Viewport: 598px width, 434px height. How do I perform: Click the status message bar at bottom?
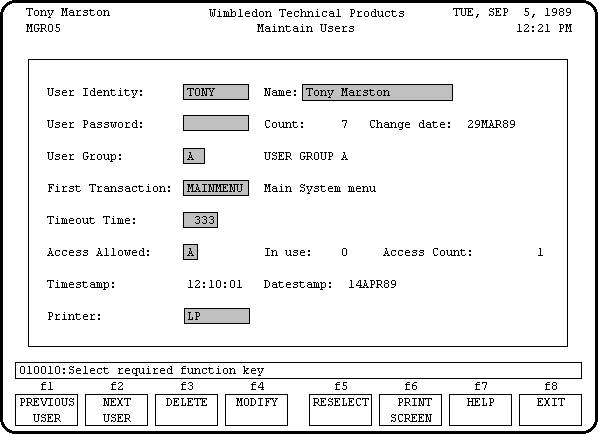click(299, 370)
